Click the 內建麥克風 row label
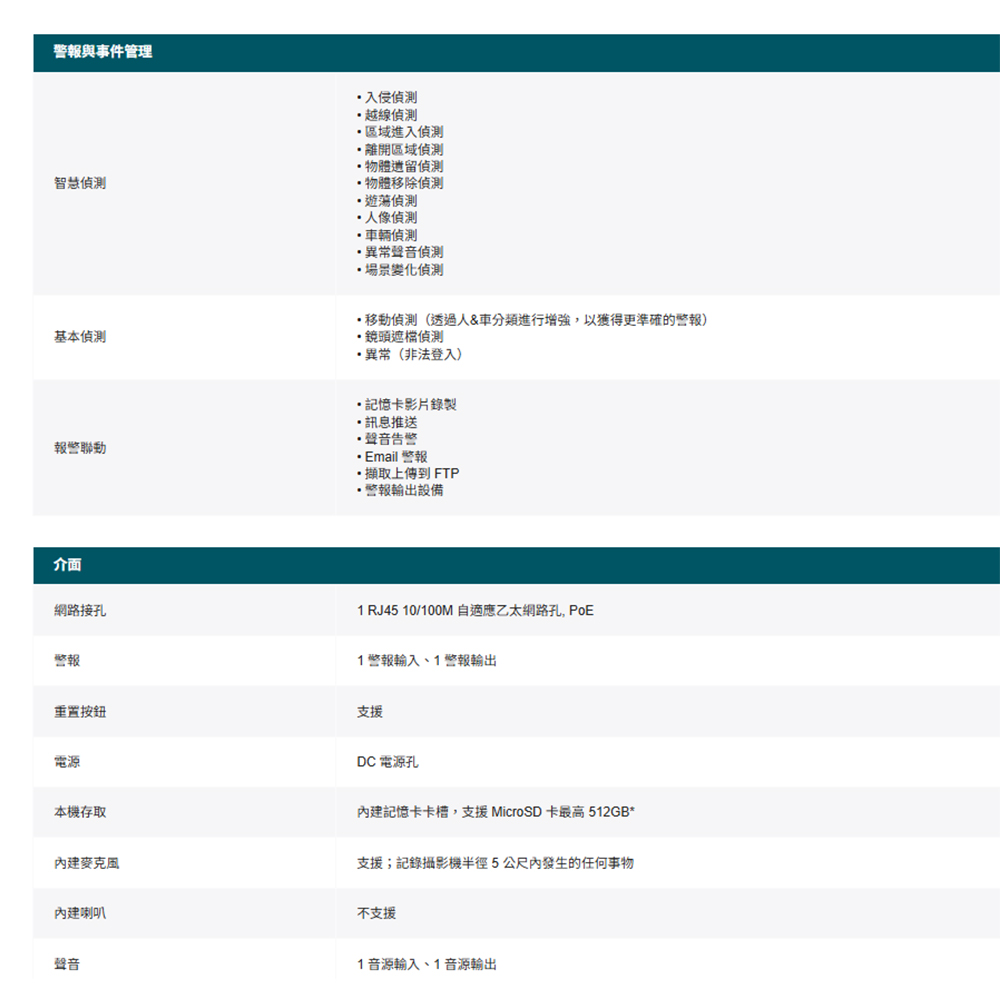The image size is (1000, 1000). (87, 863)
